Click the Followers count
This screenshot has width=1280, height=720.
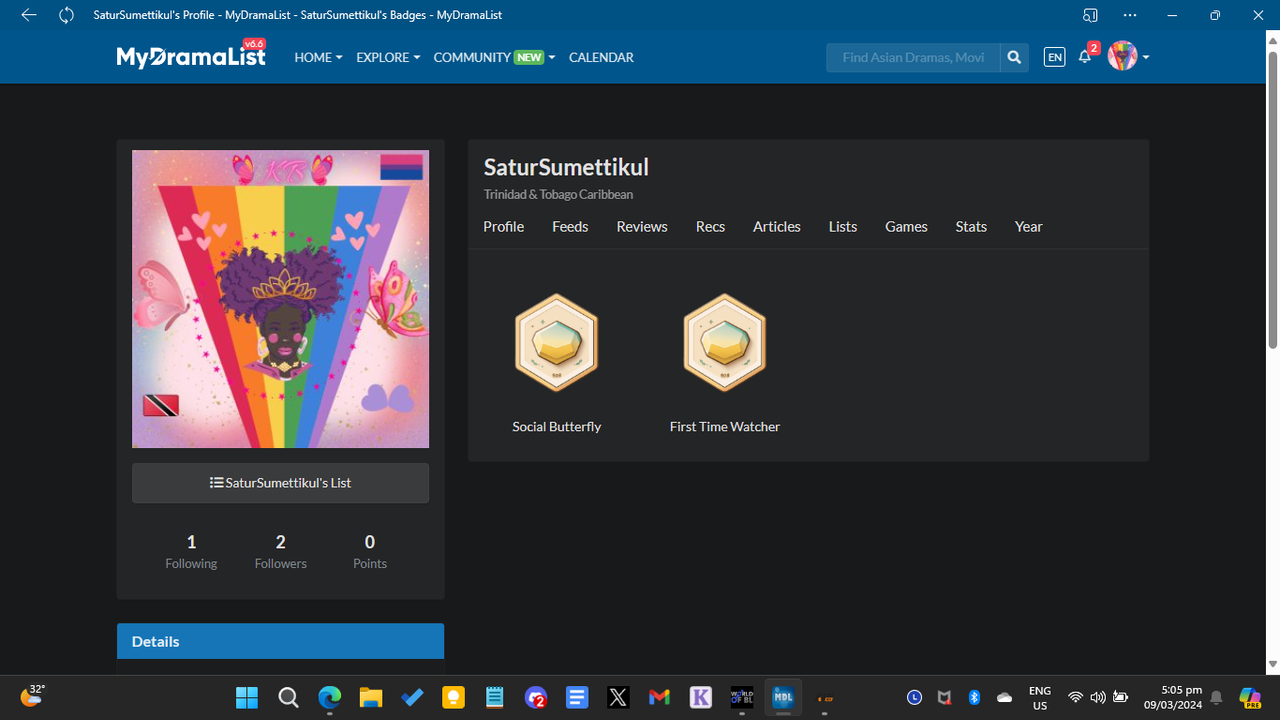tap(280, 550)
